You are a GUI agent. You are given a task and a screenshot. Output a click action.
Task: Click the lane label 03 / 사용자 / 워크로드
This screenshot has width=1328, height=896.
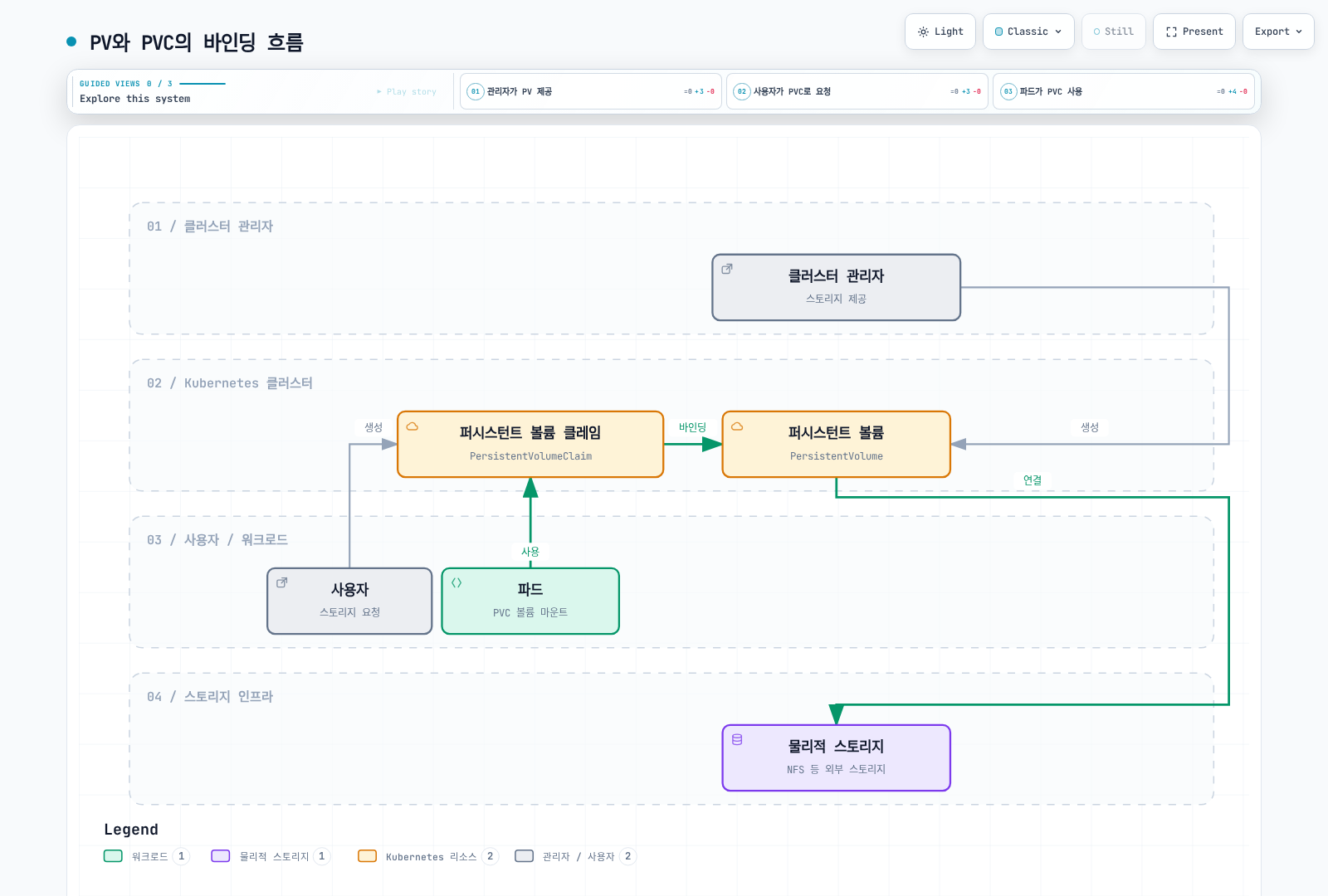217,540
